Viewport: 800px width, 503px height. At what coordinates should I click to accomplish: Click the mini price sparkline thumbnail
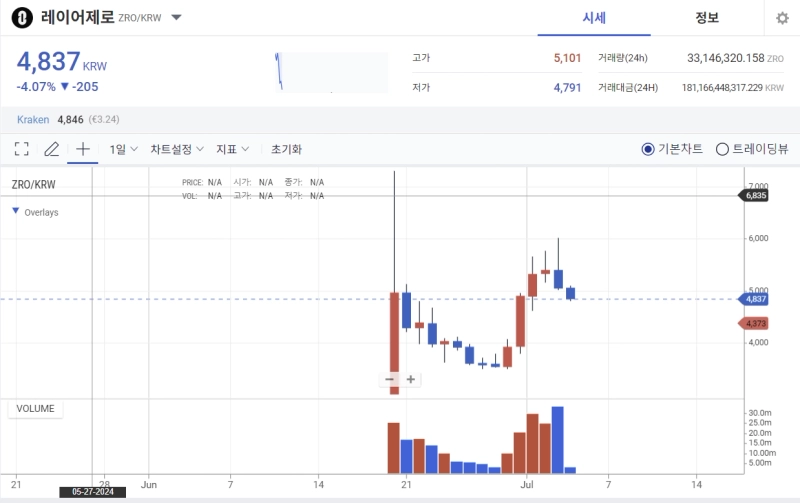pos(330,69)
